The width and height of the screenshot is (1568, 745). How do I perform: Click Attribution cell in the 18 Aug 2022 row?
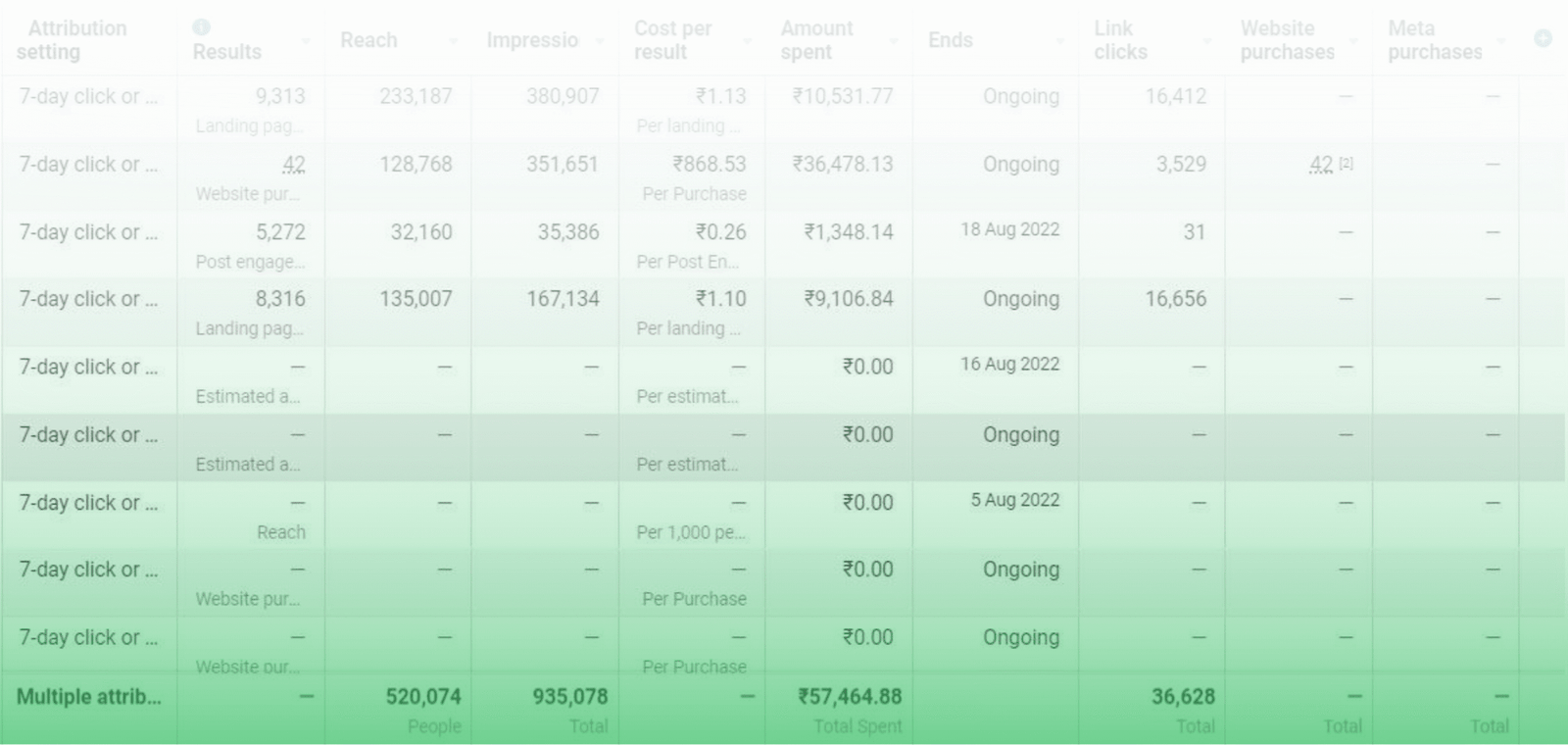pyautogui.click(x=88, y=232)
